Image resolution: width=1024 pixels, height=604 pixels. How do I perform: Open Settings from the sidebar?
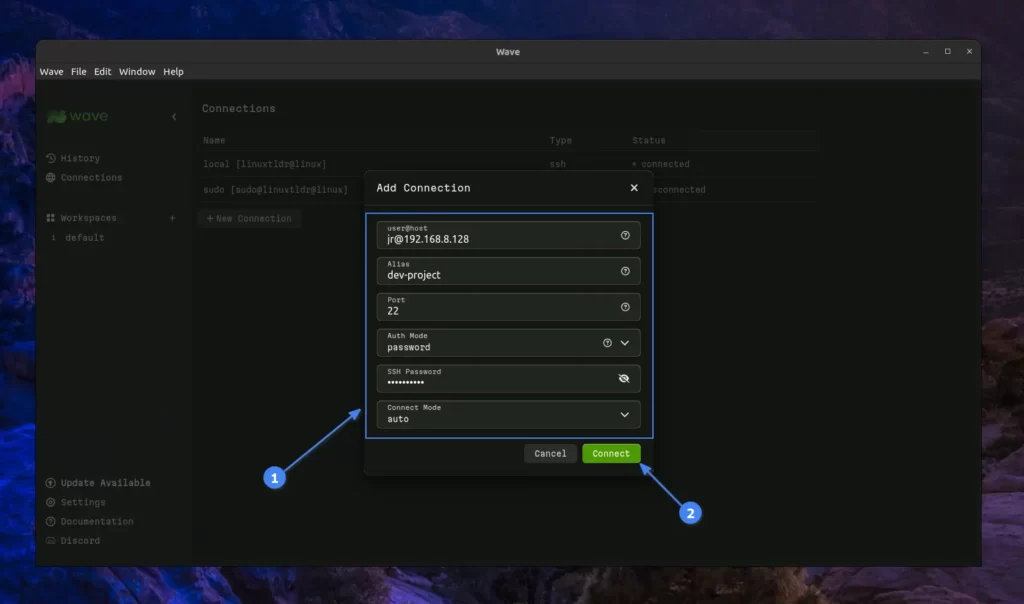83,502
